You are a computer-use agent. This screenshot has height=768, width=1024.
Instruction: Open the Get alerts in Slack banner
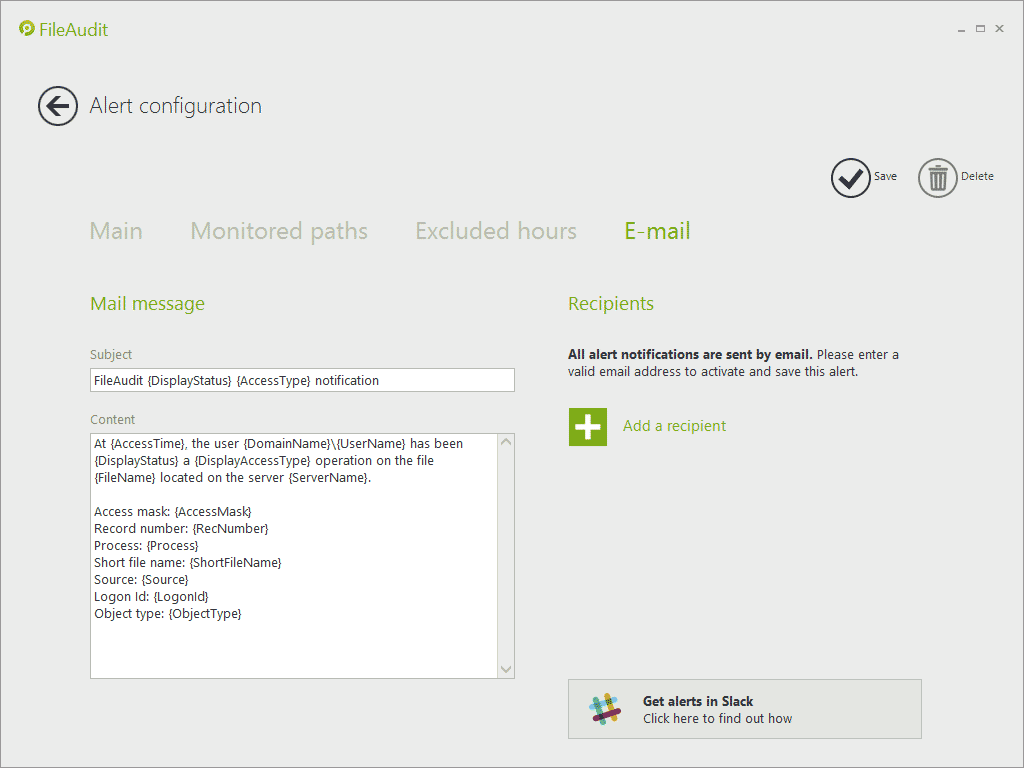[x=744, y=709]
